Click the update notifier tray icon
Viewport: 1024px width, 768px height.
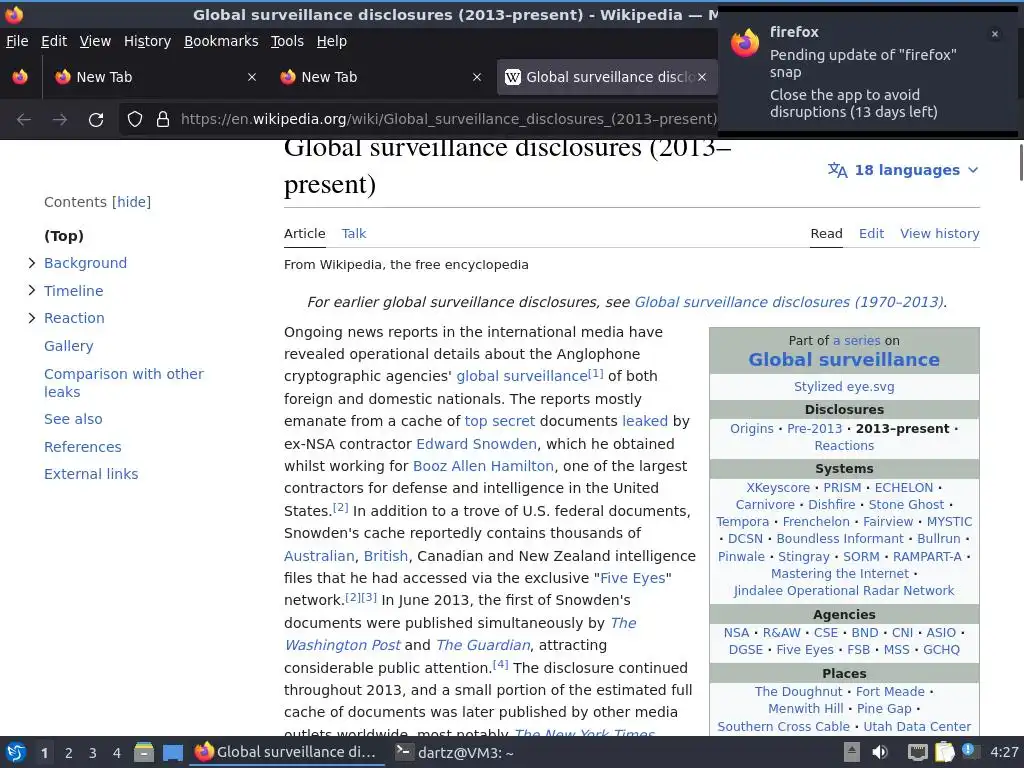[x=969, y=751]
